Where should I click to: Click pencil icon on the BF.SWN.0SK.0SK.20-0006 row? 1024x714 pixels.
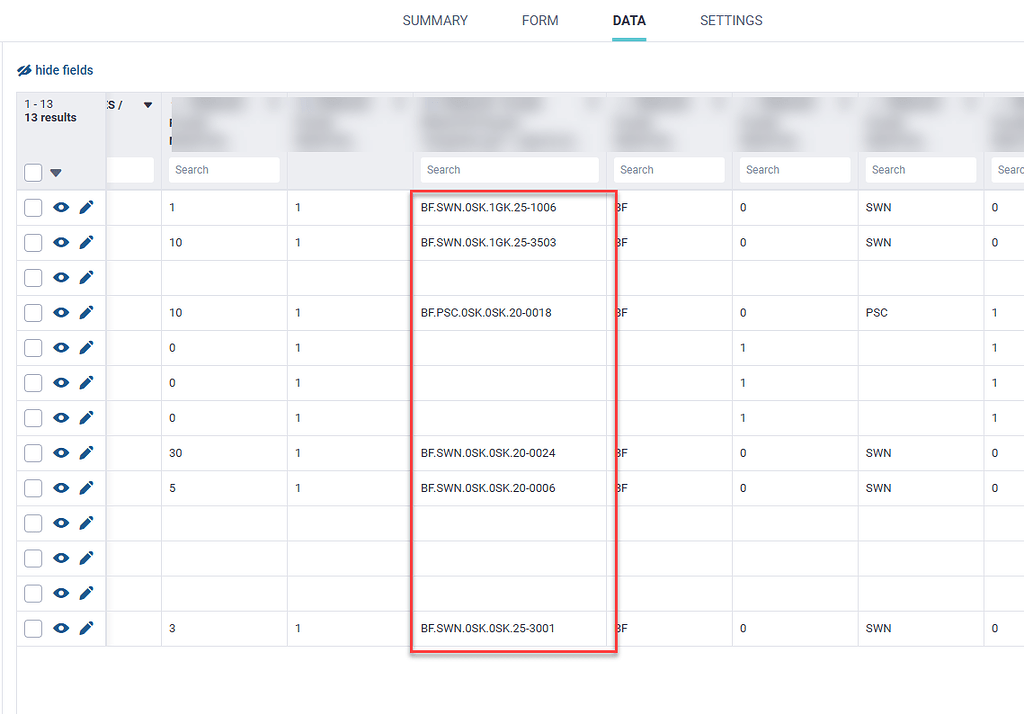87,487
